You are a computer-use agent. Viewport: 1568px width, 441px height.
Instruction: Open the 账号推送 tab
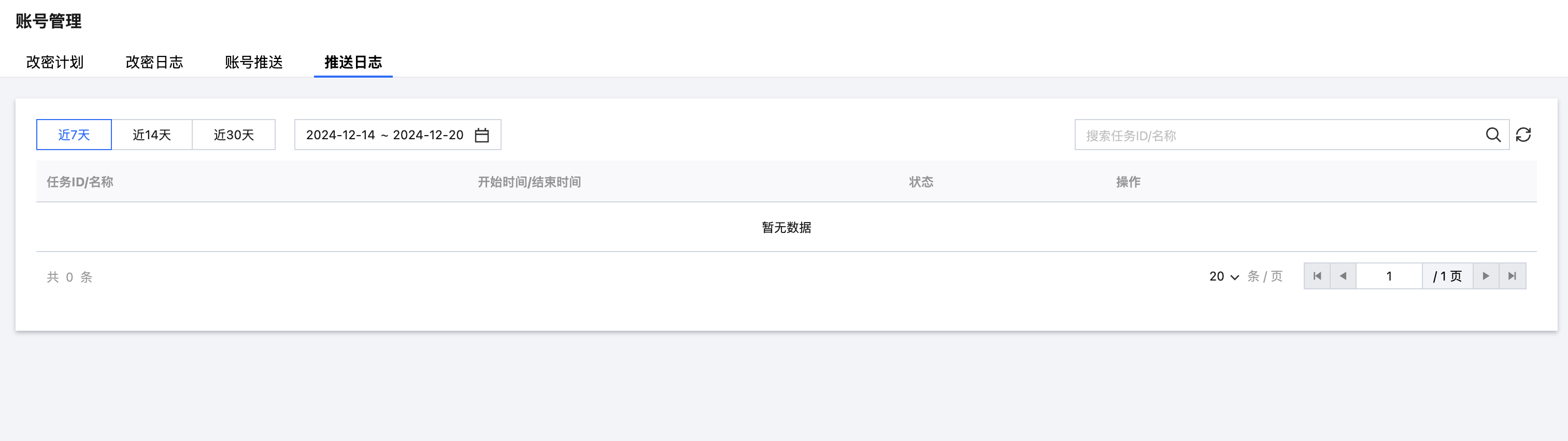(x=254, y=62)
